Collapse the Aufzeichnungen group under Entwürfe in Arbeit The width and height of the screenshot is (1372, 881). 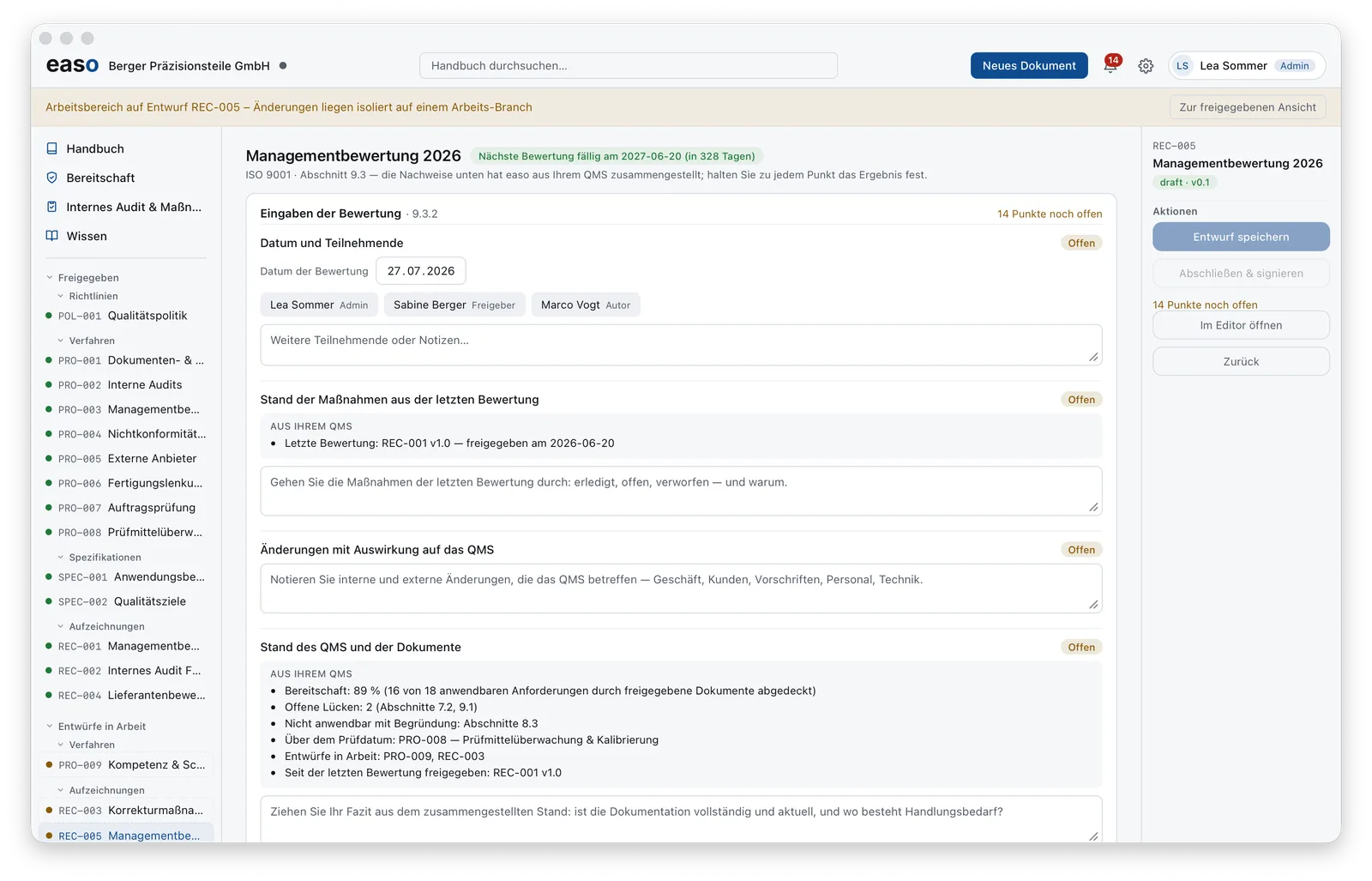coord(61,791)
